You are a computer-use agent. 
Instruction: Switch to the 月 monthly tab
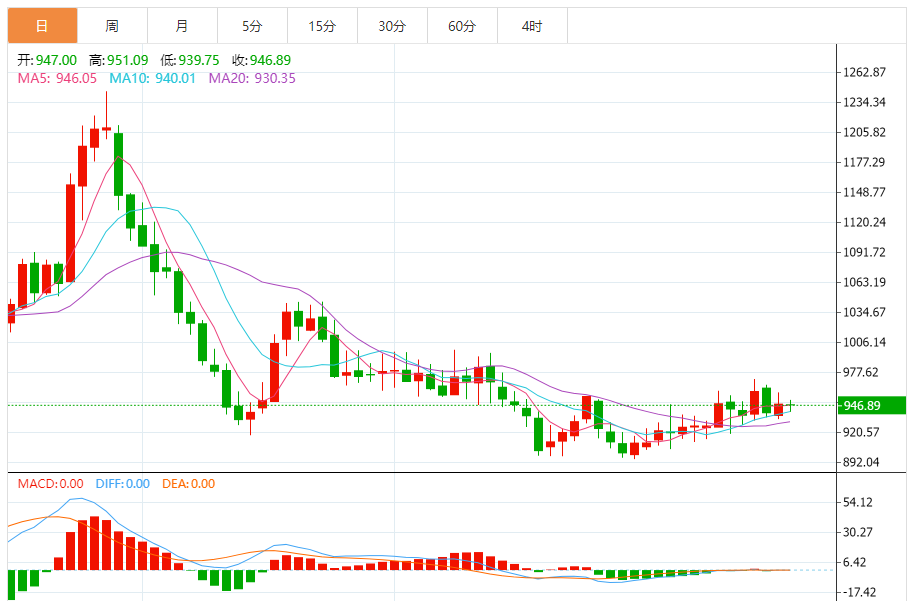click(182, 26)
